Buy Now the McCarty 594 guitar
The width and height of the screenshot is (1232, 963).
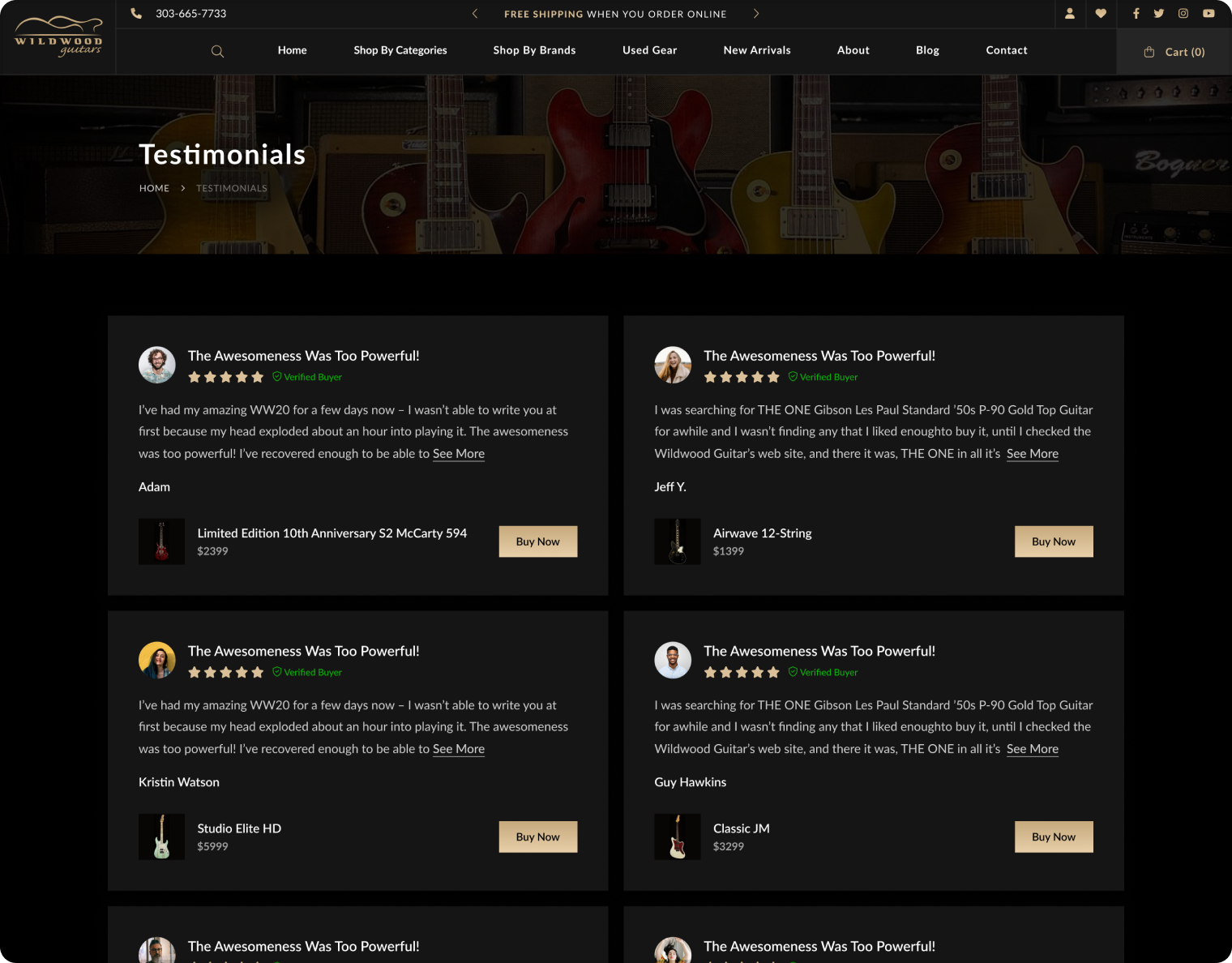coord(538,541)
